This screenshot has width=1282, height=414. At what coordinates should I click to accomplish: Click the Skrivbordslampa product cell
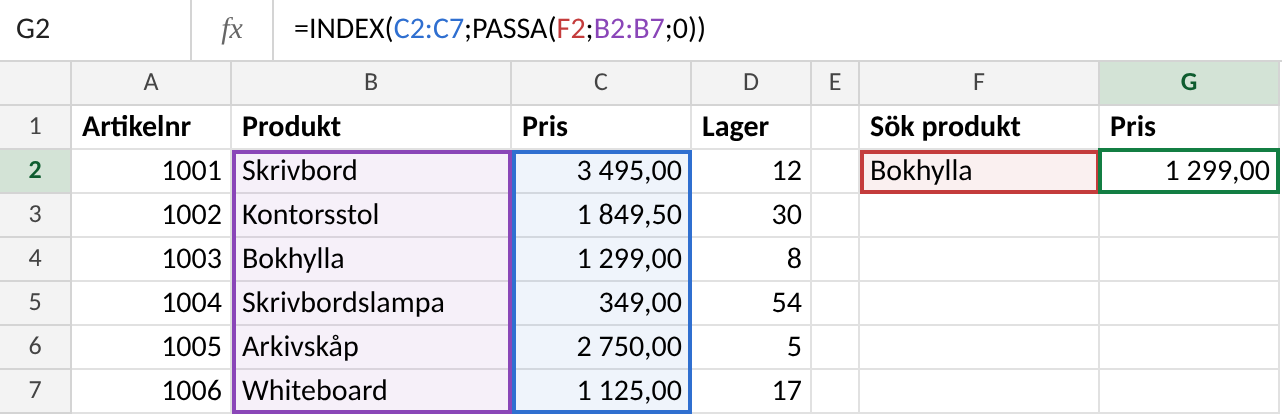click(x=371, y=301)
